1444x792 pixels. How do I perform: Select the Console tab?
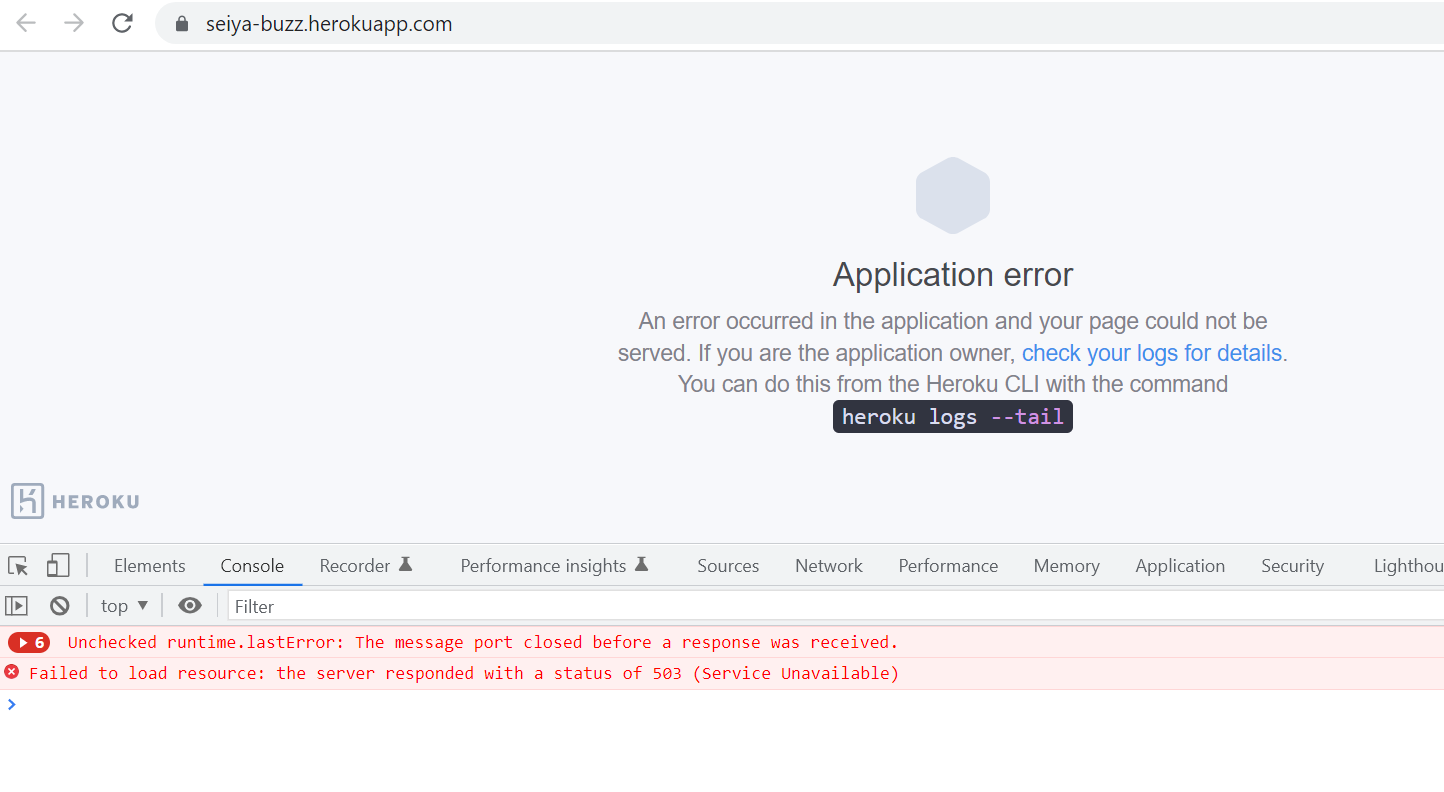(x=252, y=566)
